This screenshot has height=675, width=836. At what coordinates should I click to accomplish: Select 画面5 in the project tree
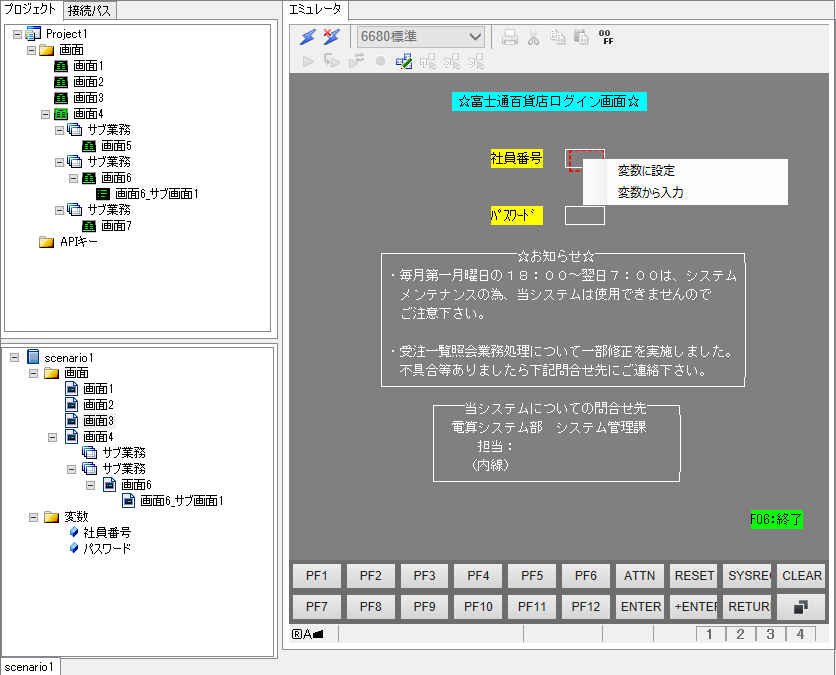(x=116, y=146)
